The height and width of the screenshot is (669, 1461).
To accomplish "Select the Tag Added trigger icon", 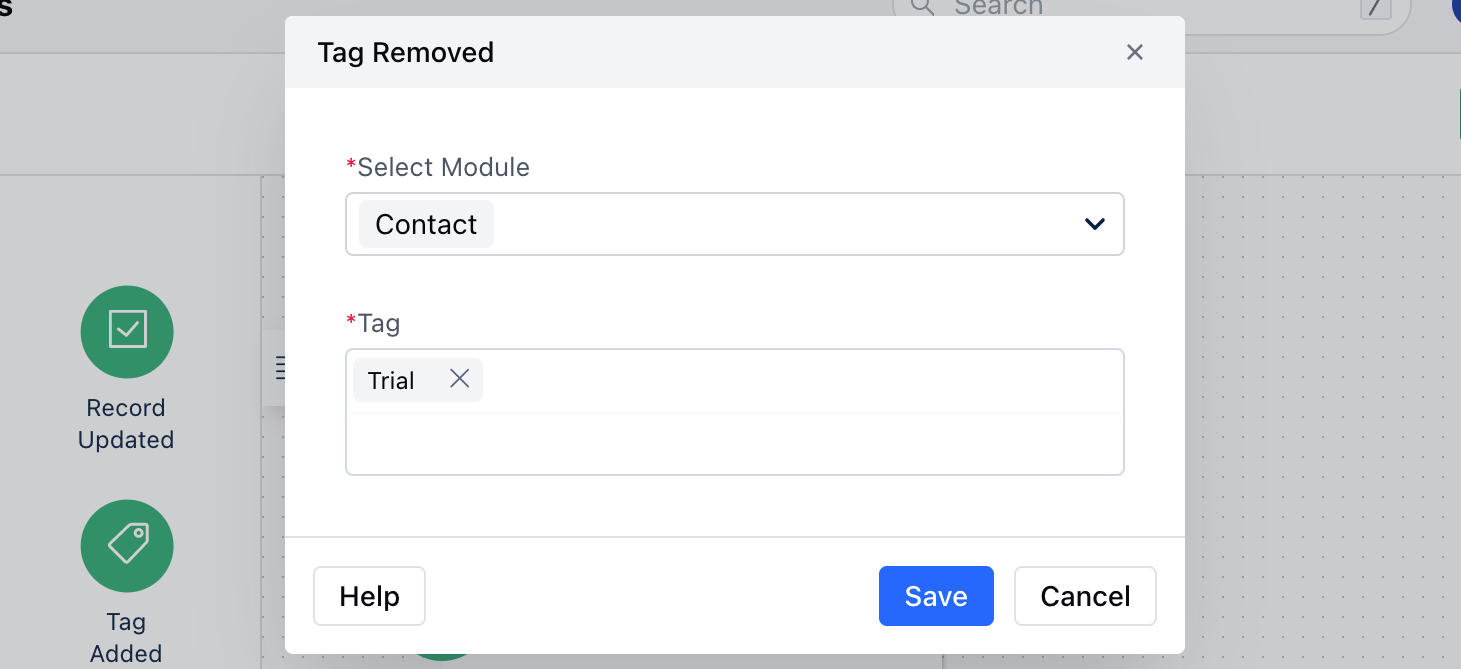I will pos(127,546).
